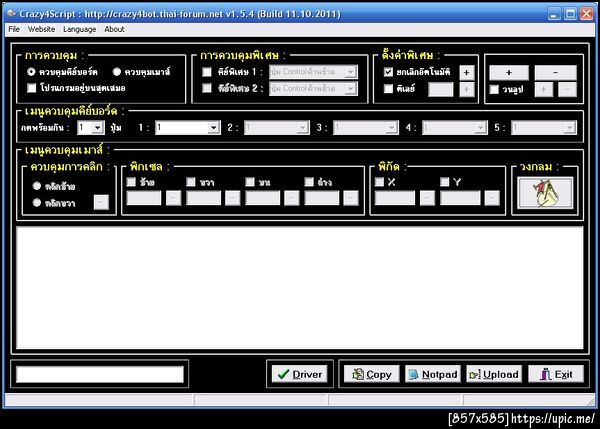This screenshot has width=600, height=429.
Task: Click the Exit button
Action: [x=556, y=374]
